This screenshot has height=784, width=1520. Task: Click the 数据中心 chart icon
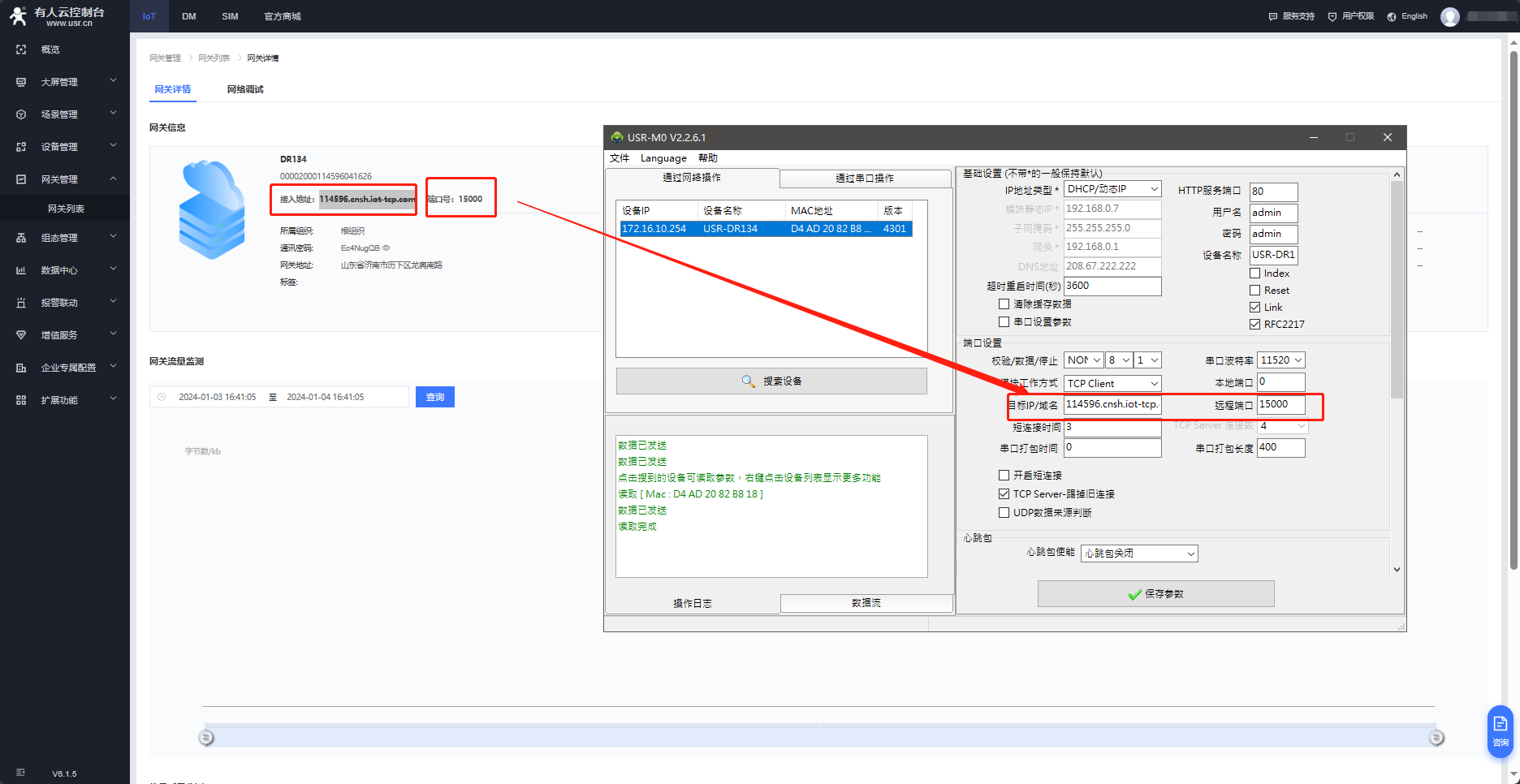(x=21, y=270)
